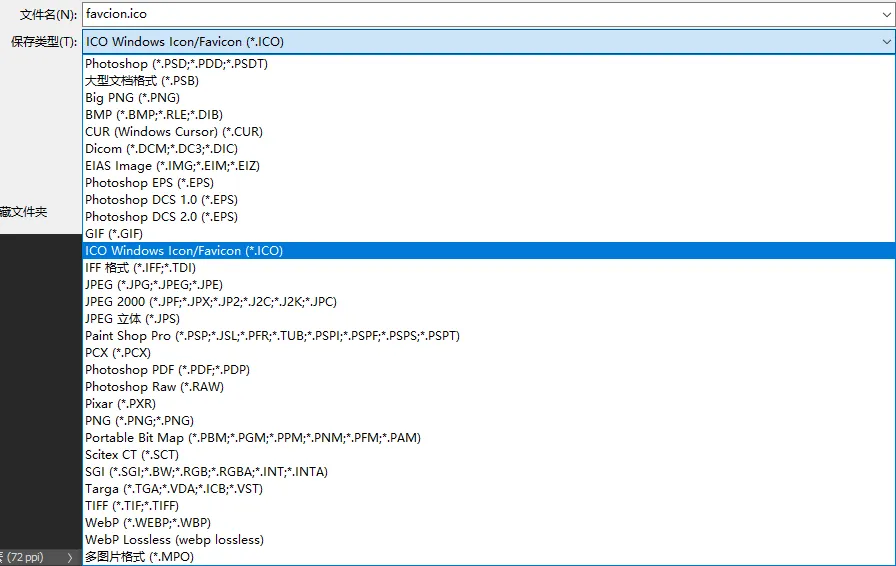Choose Photoshop DCS 2.0 format
The image size is (896, 566).
click(489, 217)
